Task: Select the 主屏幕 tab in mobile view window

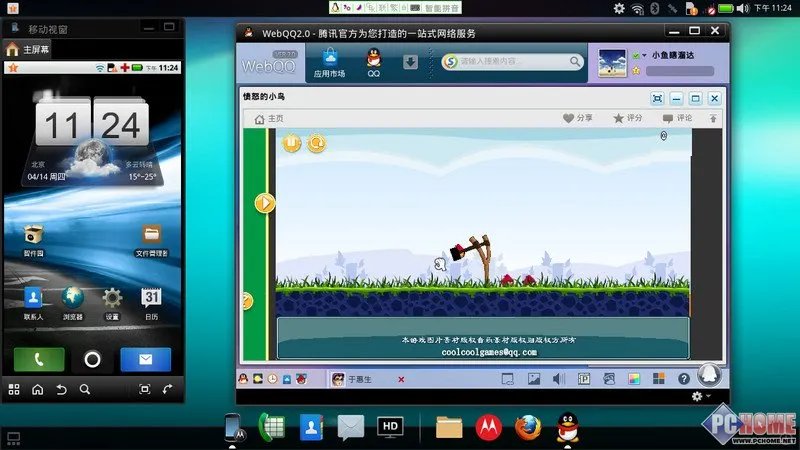Action: coord(28,49)
